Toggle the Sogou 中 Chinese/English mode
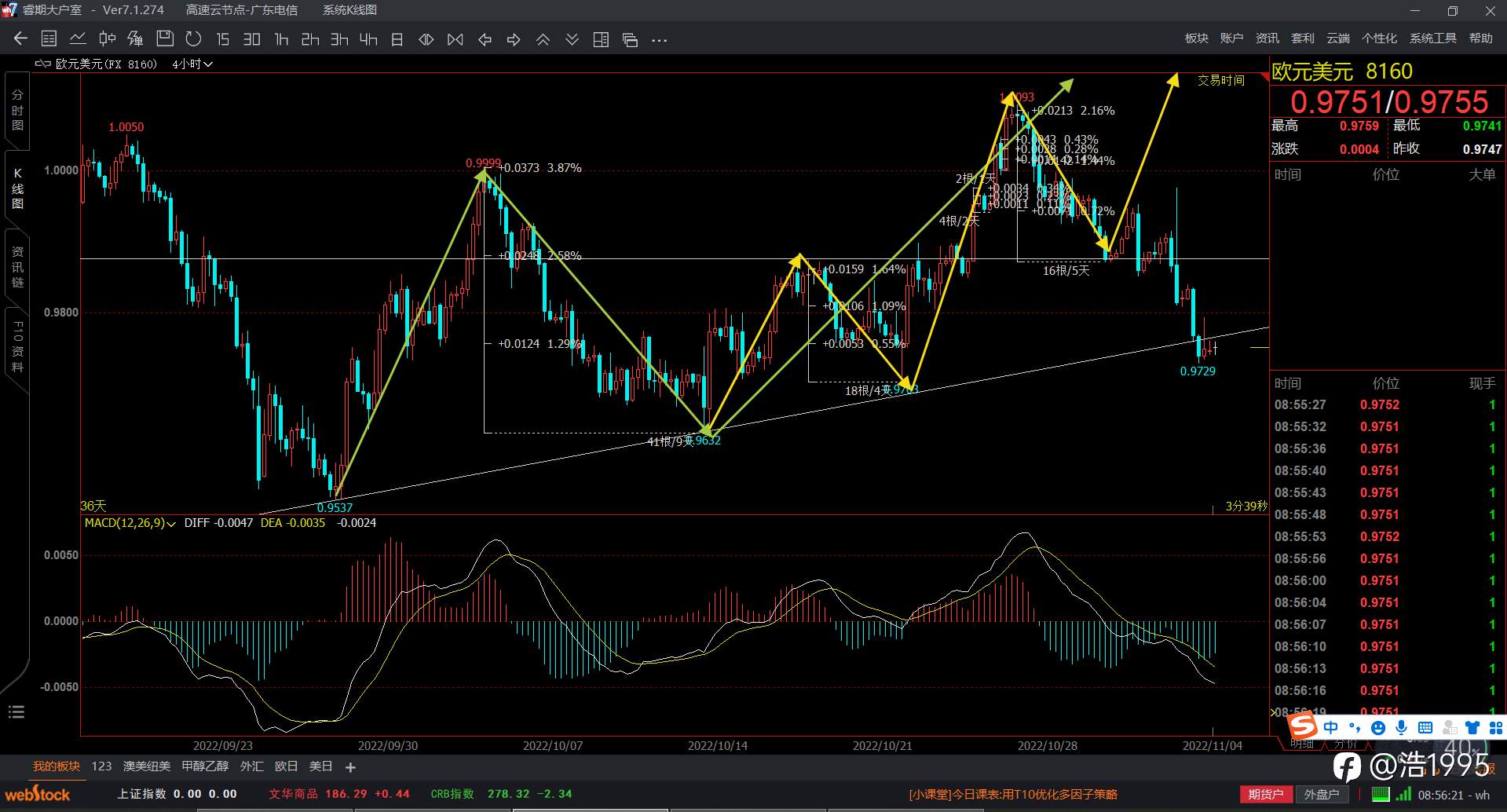Viewport: 1507px width, 812px height. 1331,727
